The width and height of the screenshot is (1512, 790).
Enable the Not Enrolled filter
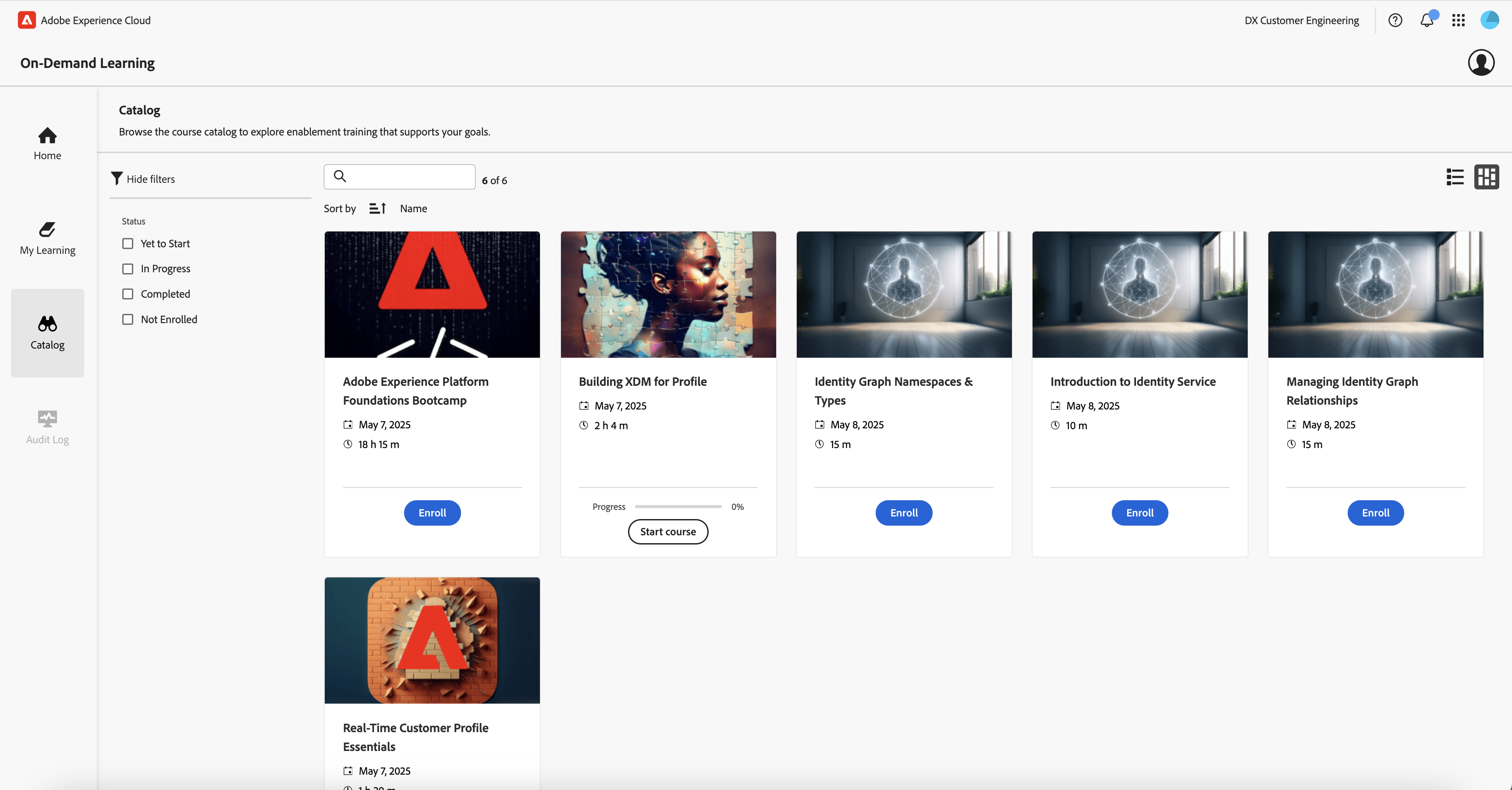128,320
